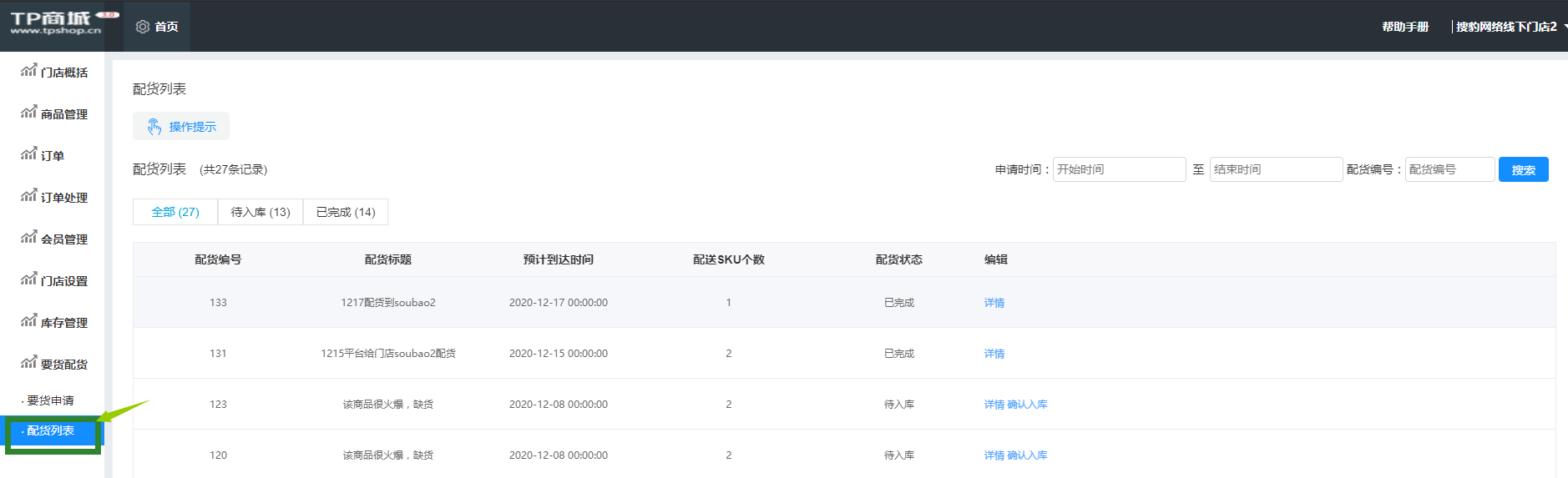Viewport: 1568px width, 478px height.
Task: Switch to the 已完成 (14) tab
Action: [346, 212]
